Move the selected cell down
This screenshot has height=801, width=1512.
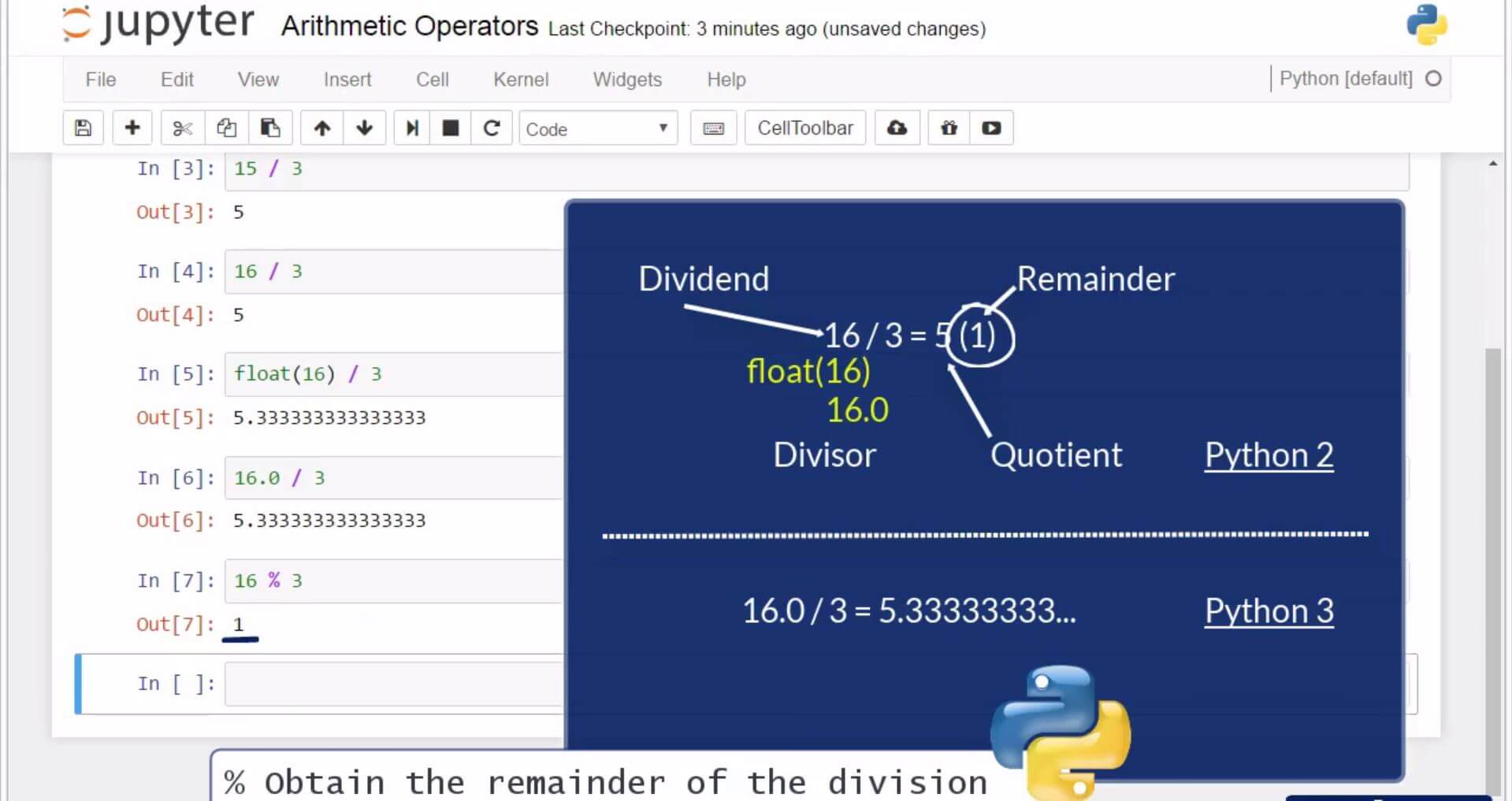pos(365,128)
